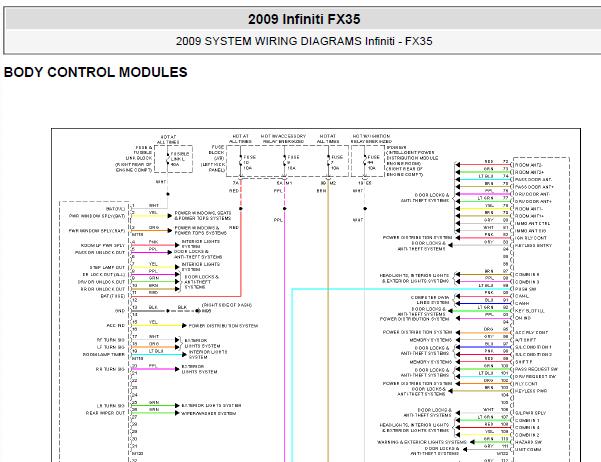Screen dimensions: 601x462
Task: Click the 'FUSIBLE LINK L 40A' label
Action: (x=180, y=159)
